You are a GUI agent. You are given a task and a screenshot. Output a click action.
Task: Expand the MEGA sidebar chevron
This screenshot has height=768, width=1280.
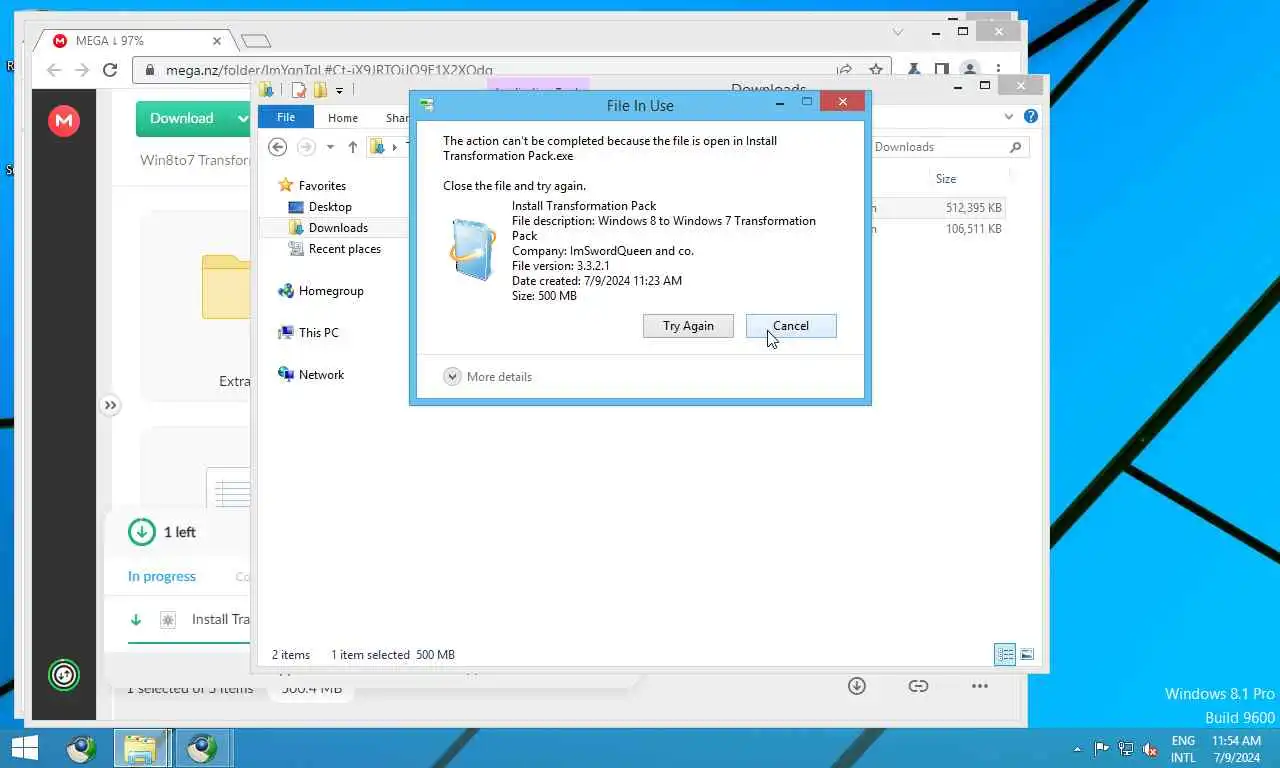click(x=110, y=405)
